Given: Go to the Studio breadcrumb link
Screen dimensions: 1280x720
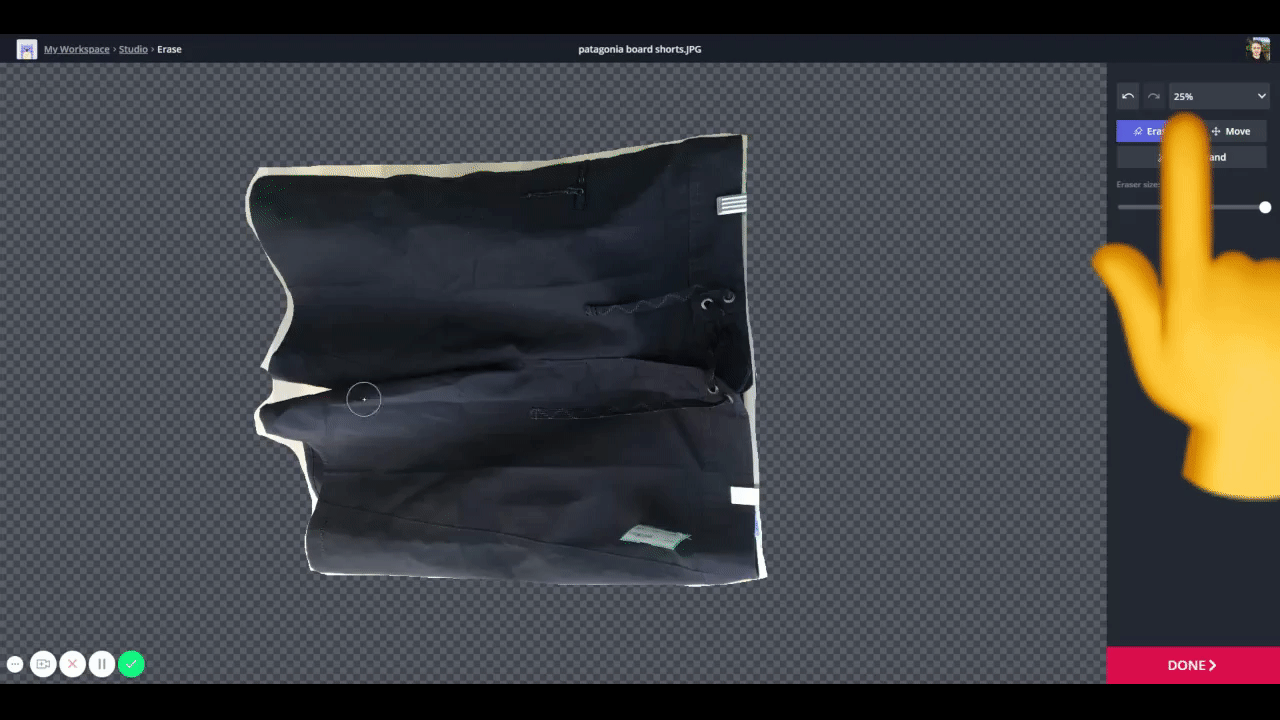Looking at the screenshot, I should pos(133,49).
